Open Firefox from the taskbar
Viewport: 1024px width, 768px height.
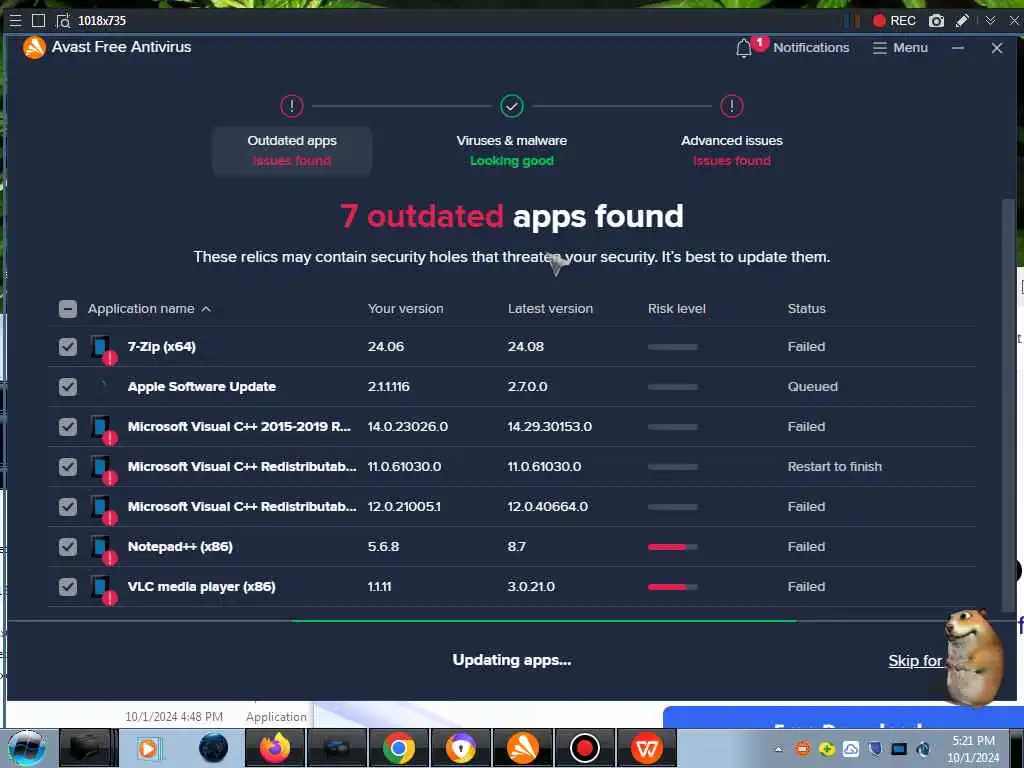coord(275,748)
